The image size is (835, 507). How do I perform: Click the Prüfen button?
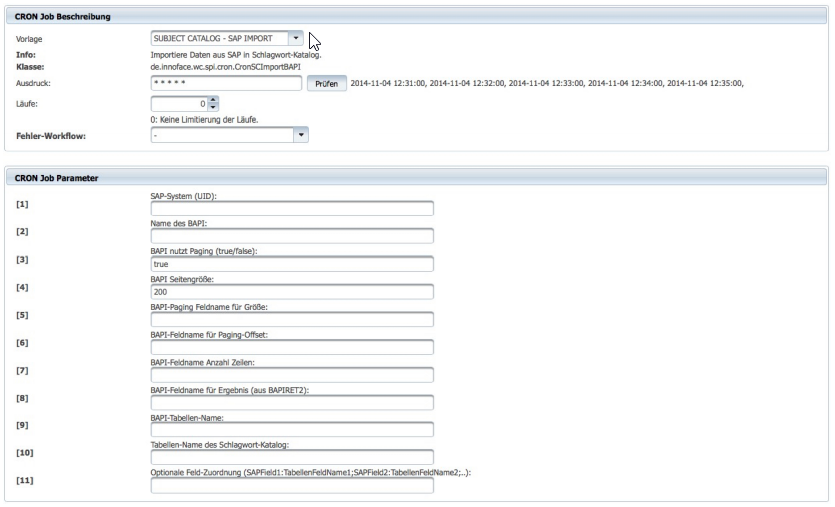(326, 84)
